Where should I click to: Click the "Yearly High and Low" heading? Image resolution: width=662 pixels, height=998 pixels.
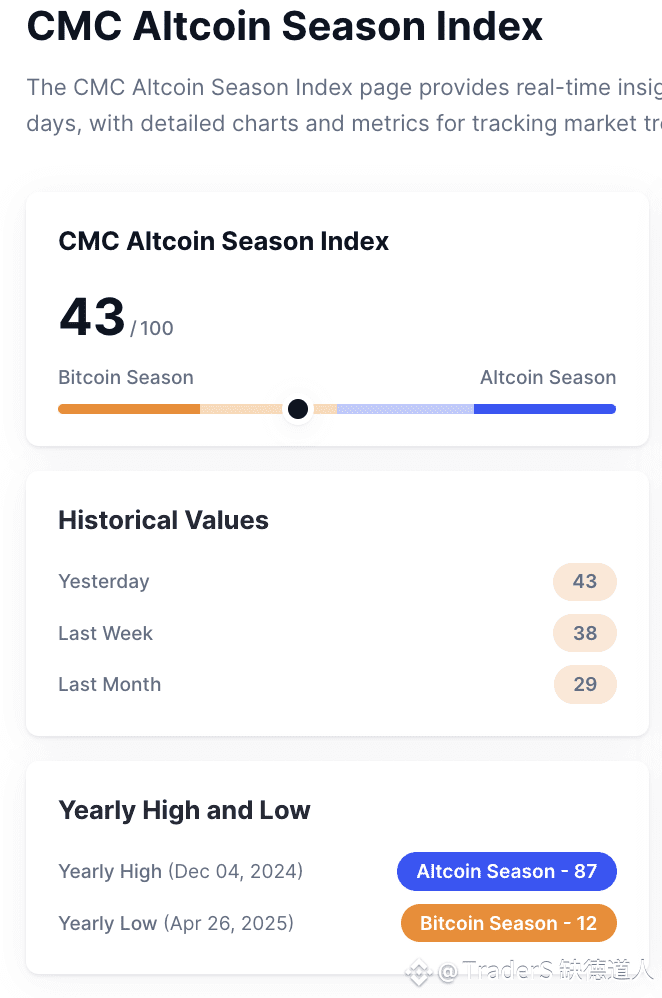(x=184, y=810)
